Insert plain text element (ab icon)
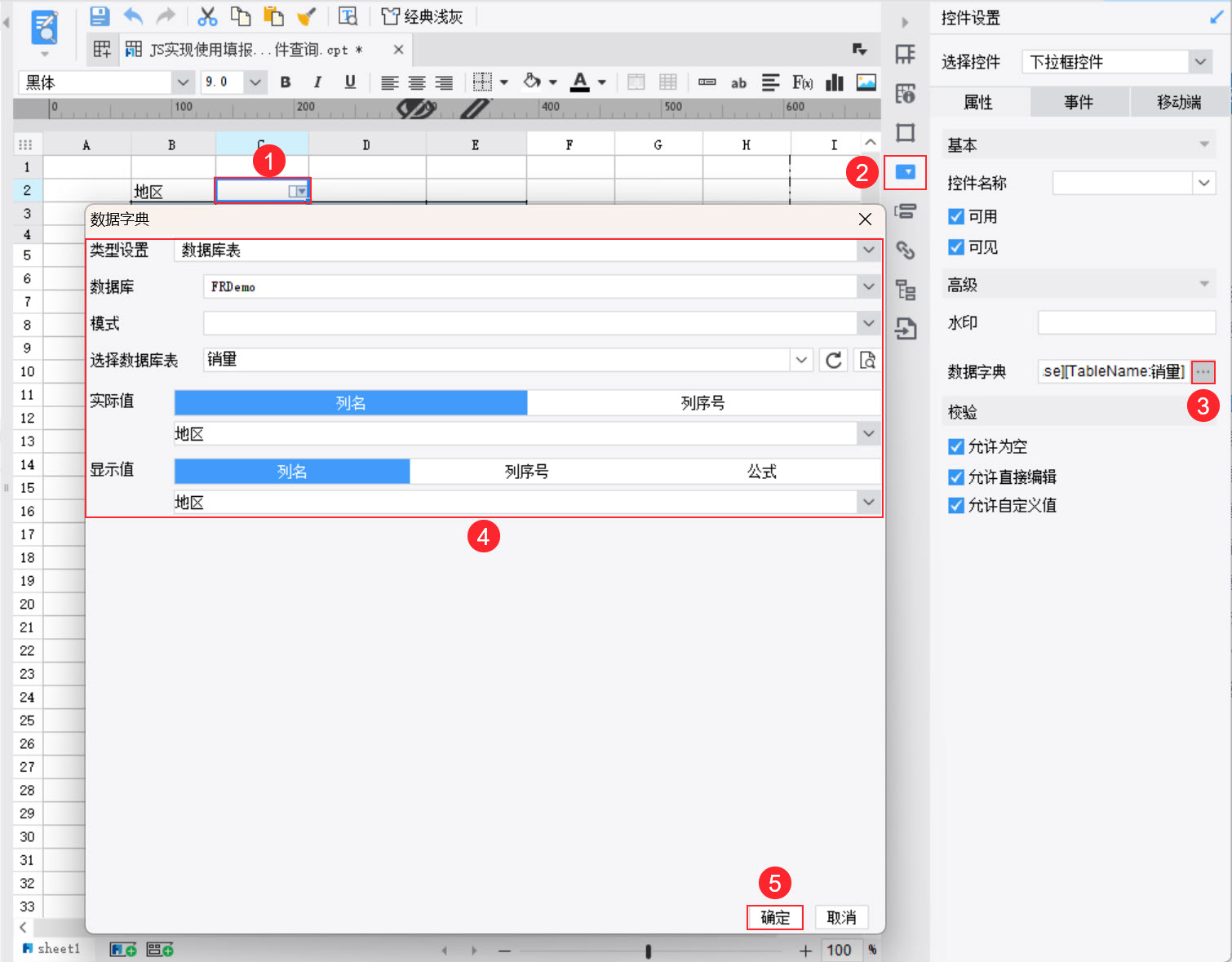The width and height of the screenshot is (1232, 962). 738,82
